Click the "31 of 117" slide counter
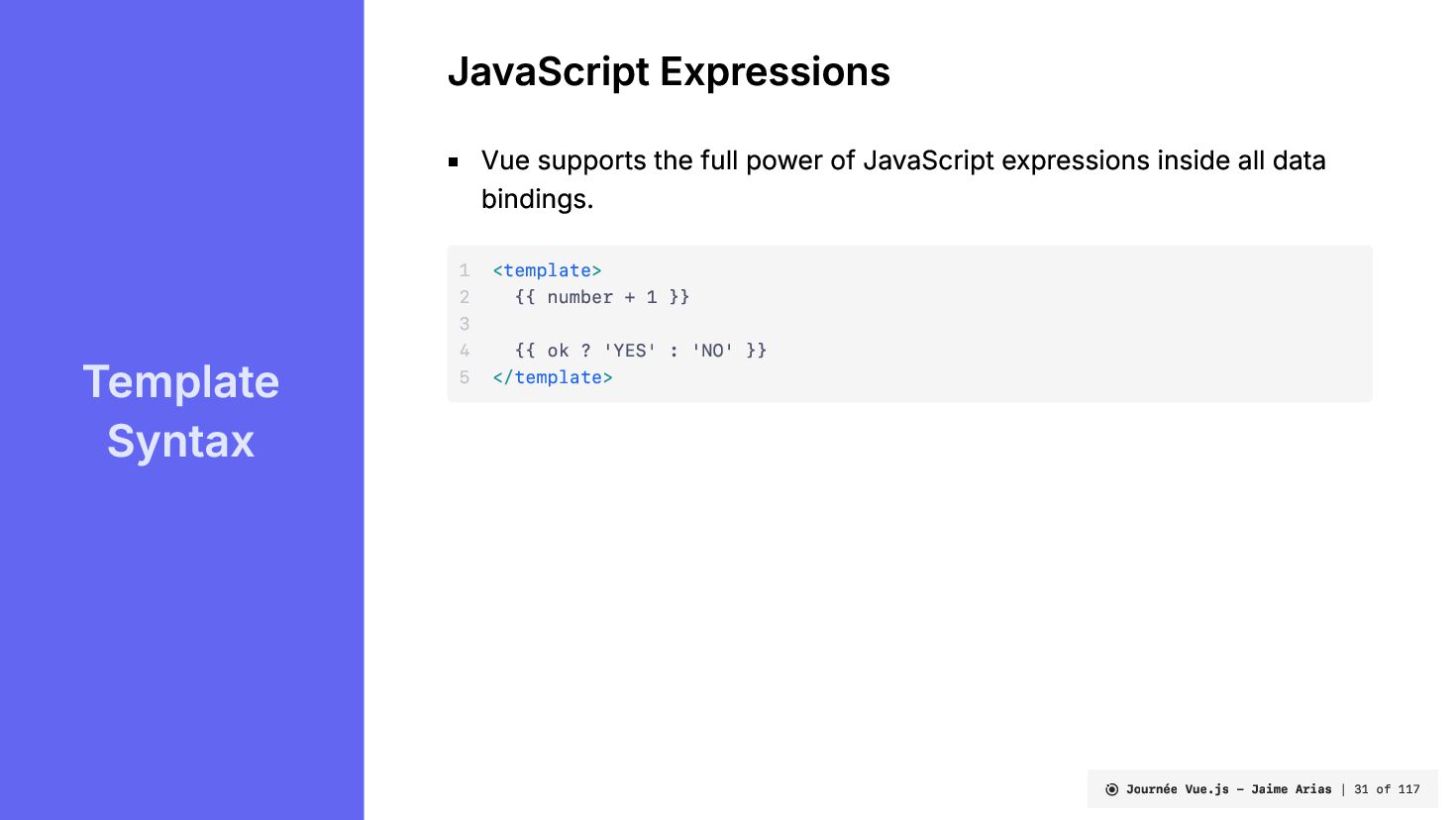1456x820 pixels. (1387, 789)
